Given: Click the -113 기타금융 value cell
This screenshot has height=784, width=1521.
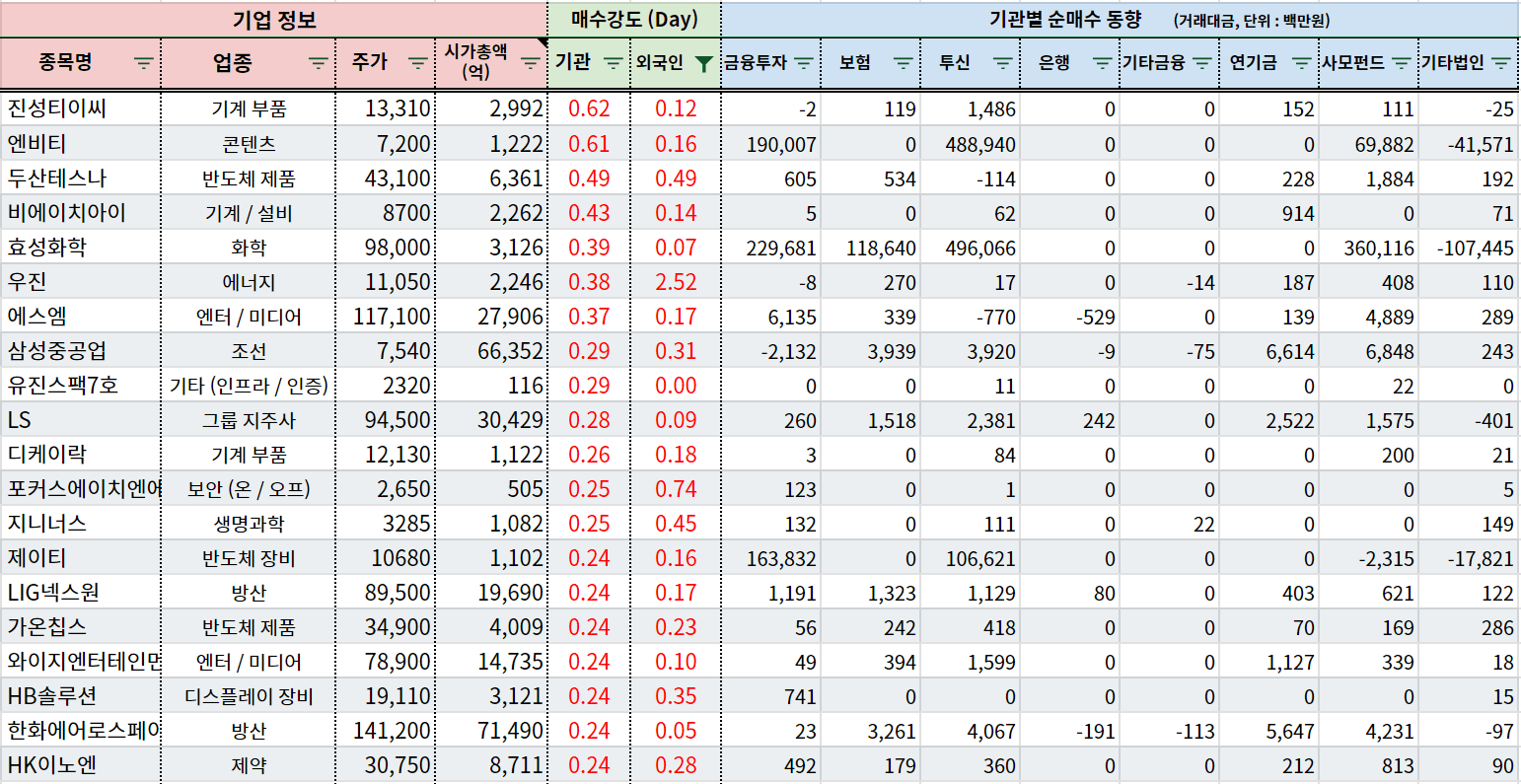Looking at the screenshot, I should (1170, 730).
